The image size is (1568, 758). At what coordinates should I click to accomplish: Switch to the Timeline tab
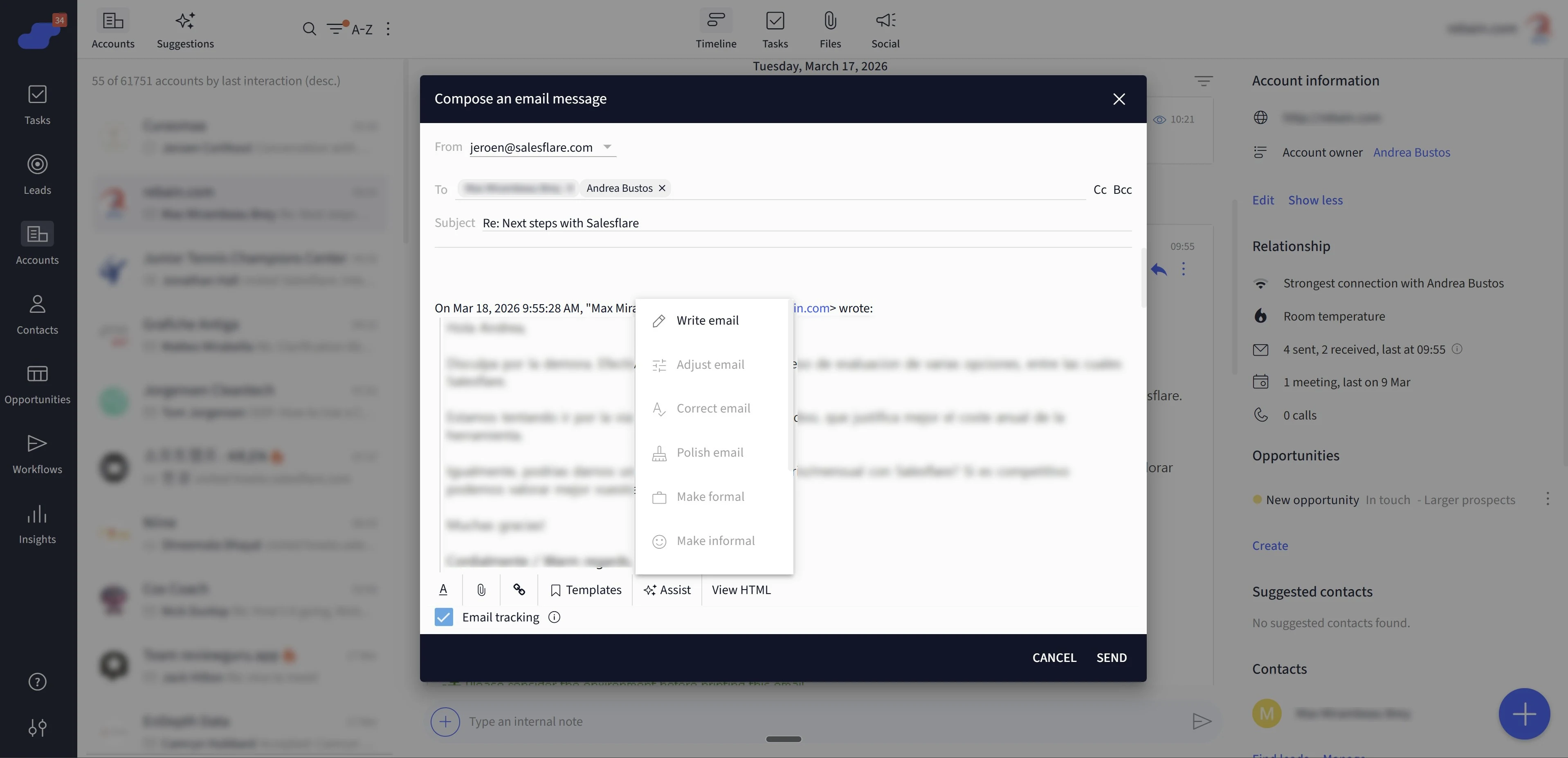pos(716,29)
